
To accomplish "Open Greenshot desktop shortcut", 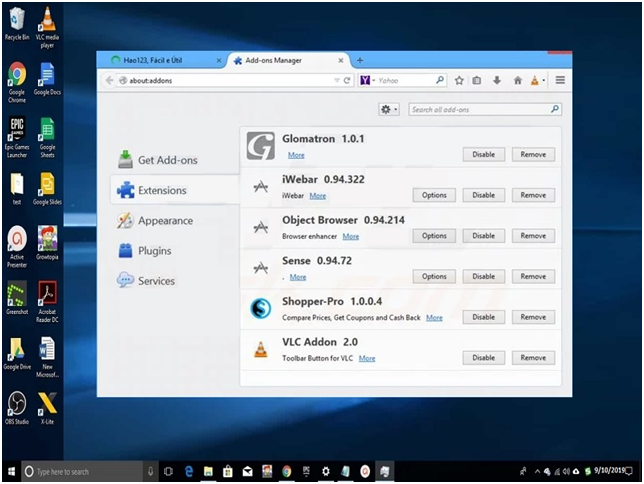I will tap(17, 298).
